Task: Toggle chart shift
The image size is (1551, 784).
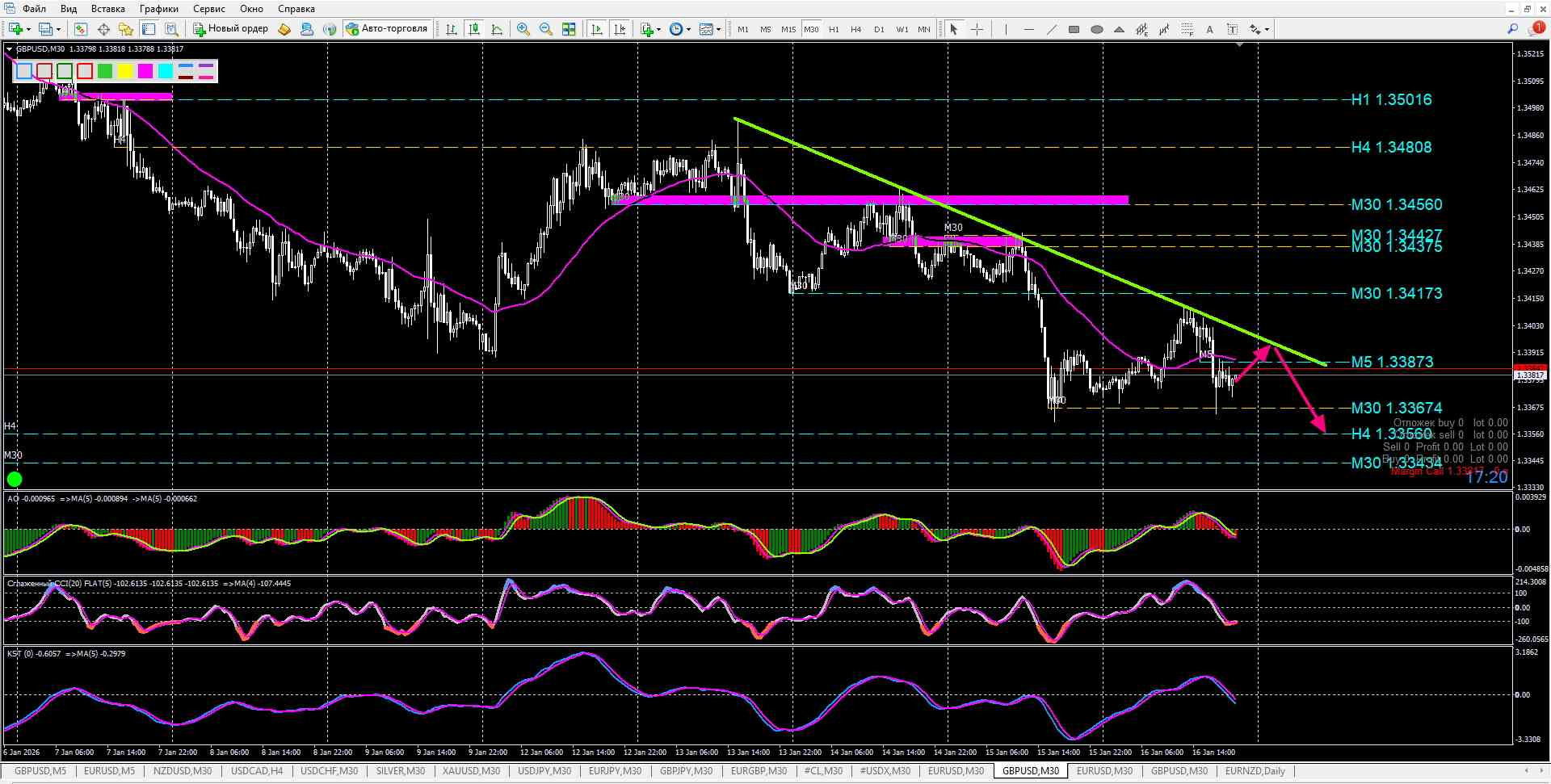Action: [x=620, y=29]
